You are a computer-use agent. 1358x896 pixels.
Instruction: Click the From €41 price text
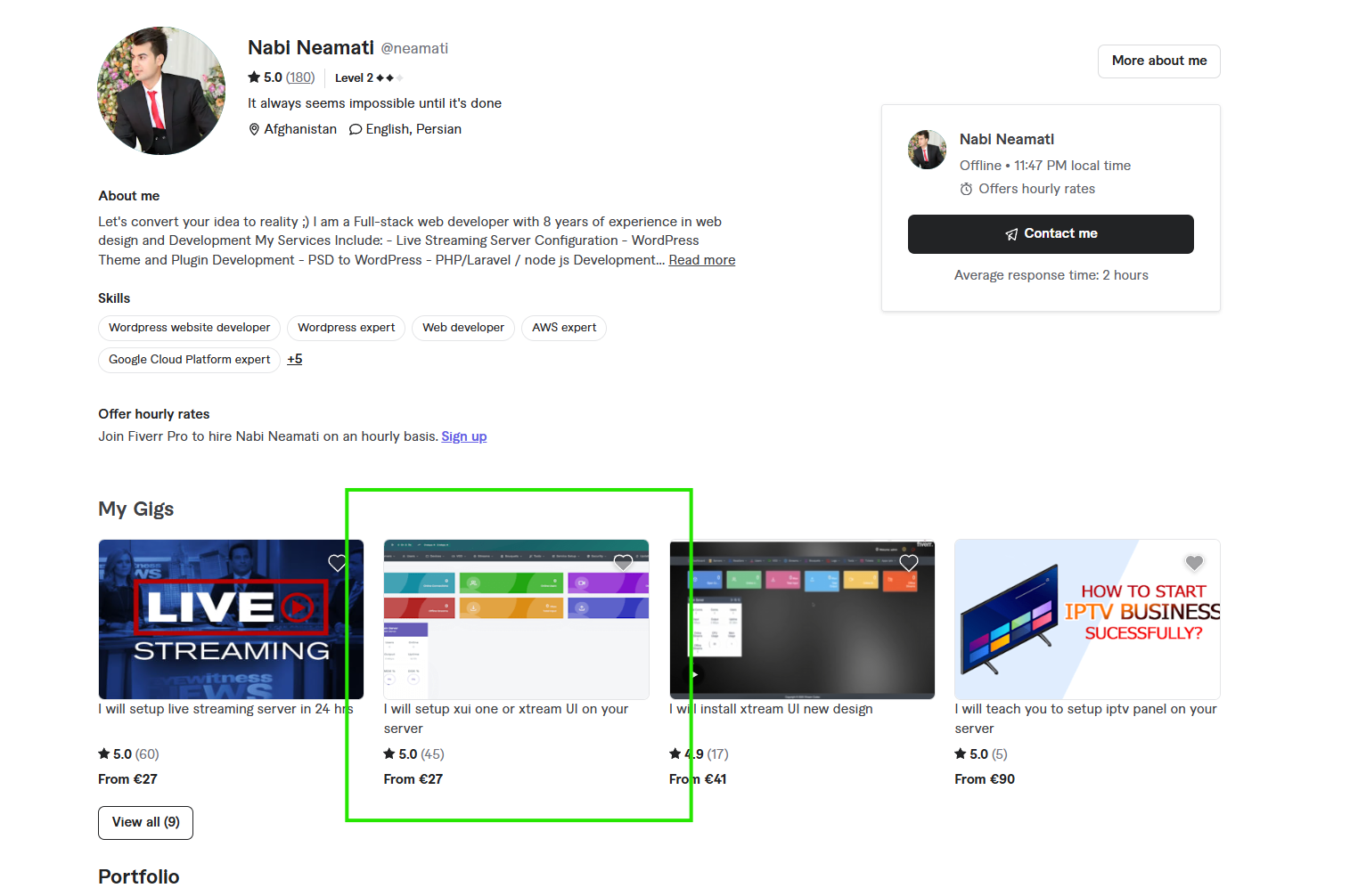pos(698,779)
